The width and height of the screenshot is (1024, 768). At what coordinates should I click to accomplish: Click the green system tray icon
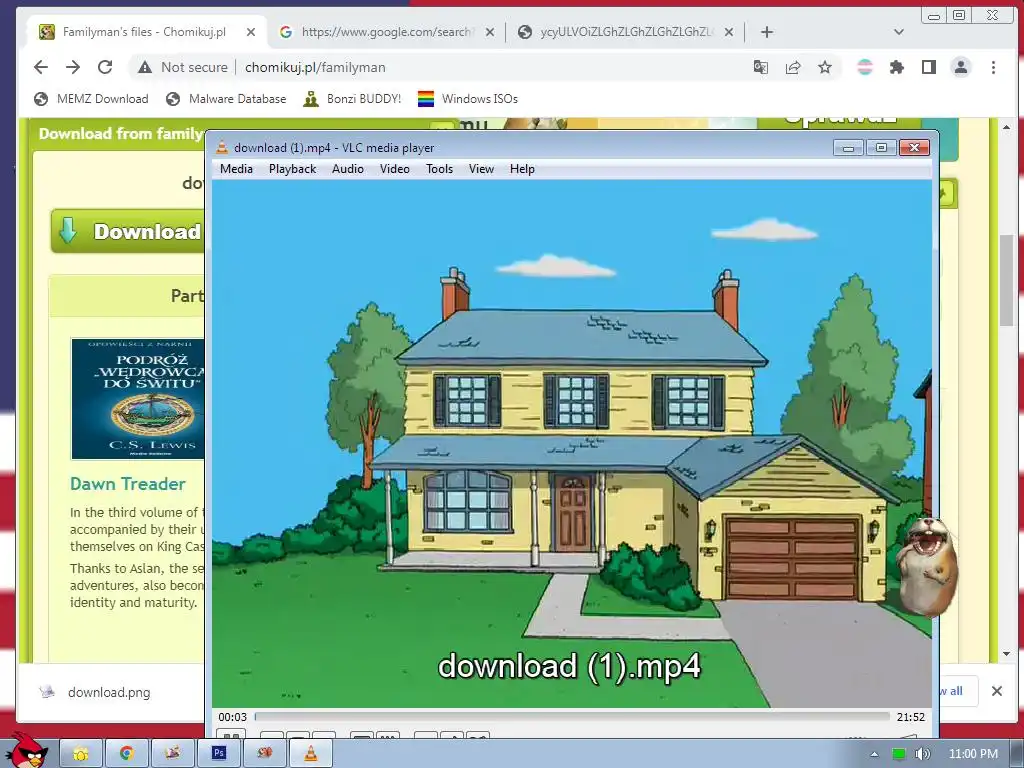[899, 754]
